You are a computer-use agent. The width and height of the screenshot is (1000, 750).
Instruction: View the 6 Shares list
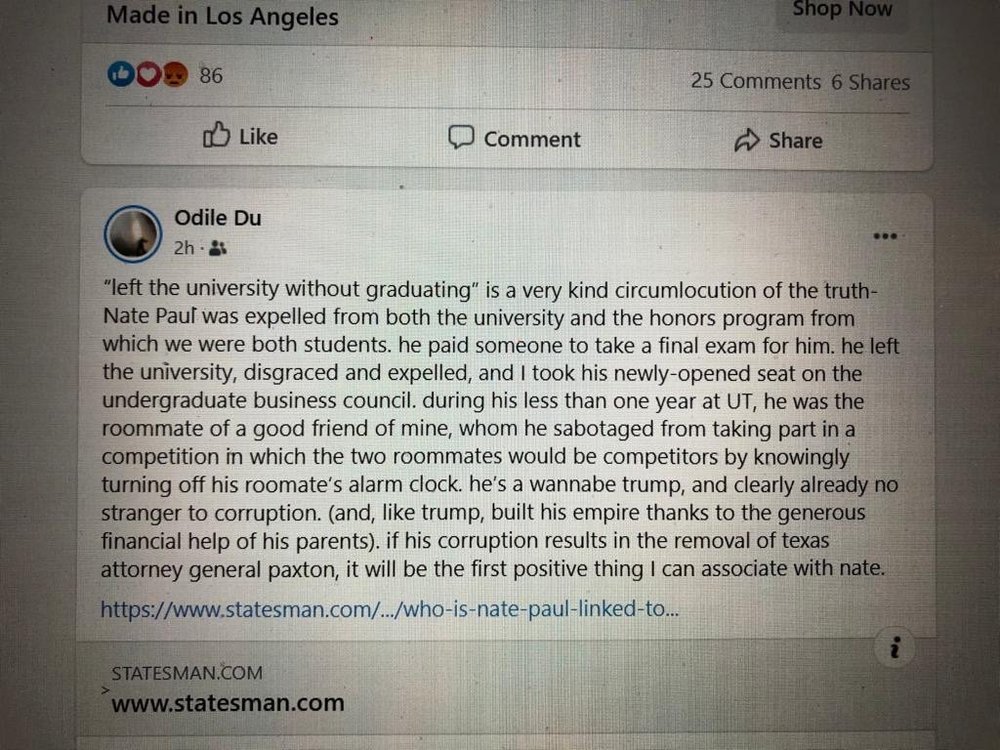click(870, 83)
